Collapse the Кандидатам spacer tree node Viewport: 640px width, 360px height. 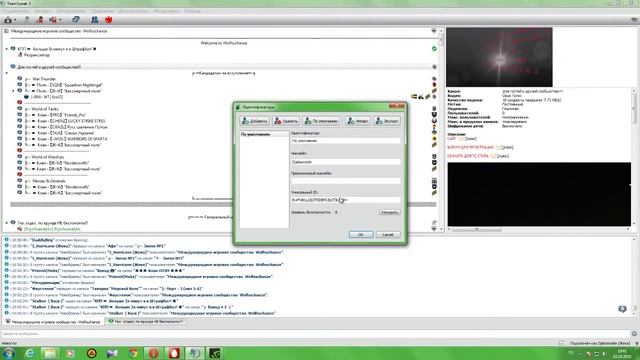point(7,73)
